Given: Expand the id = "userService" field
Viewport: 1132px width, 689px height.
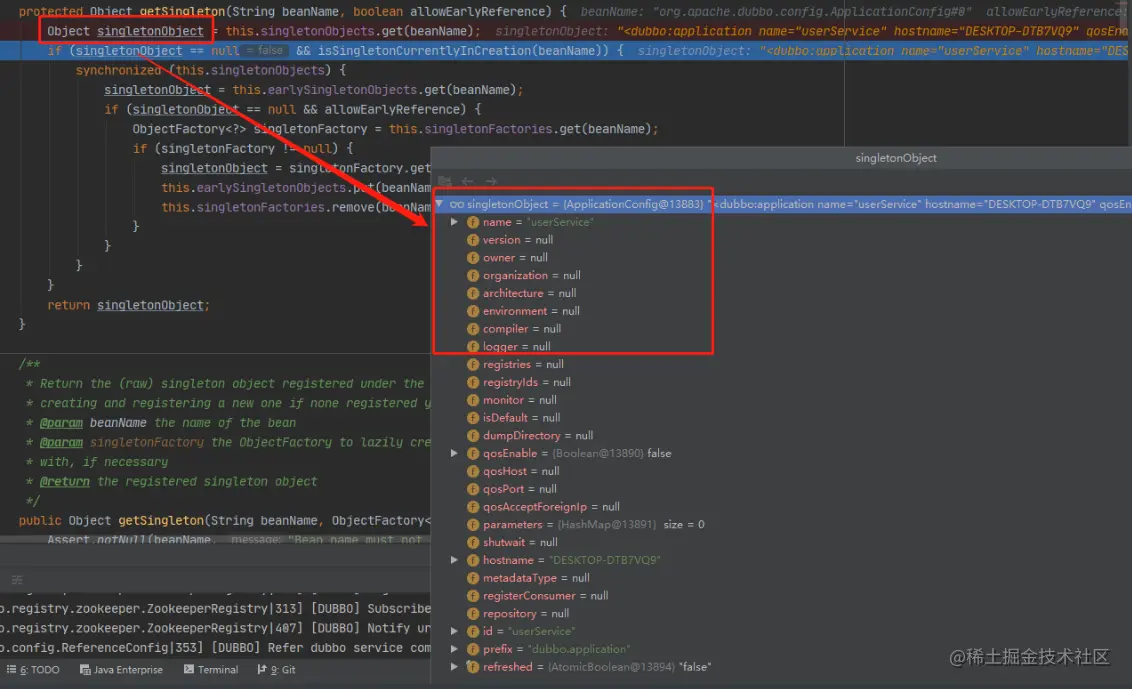Looking at the screenshot, I should (x=454, y=631).
